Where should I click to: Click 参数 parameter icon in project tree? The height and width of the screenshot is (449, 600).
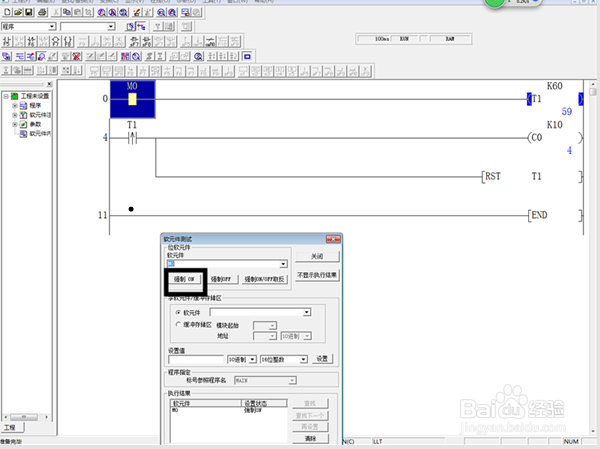[23, 124]
